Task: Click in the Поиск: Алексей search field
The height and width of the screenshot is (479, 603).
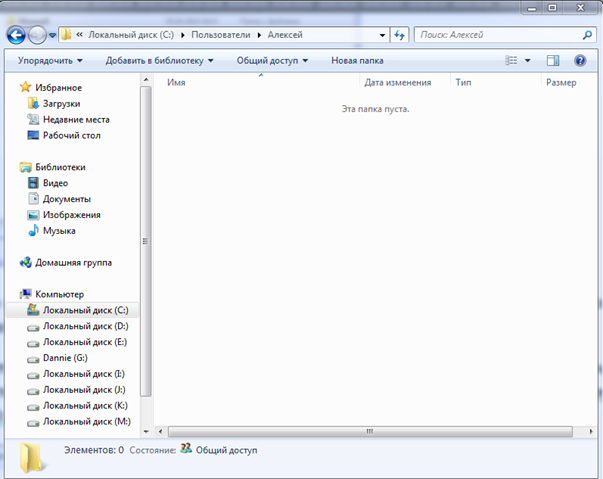Action: 499,35
